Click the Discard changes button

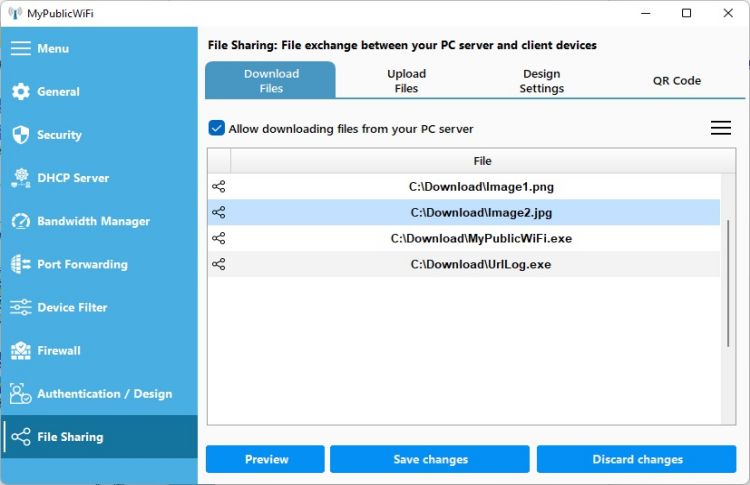coord(637,459)
